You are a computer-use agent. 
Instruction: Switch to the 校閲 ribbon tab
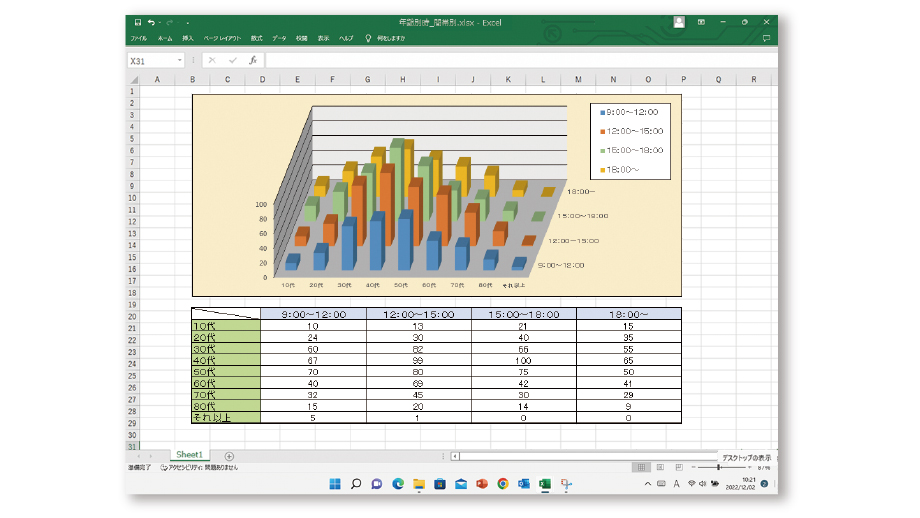302,38
